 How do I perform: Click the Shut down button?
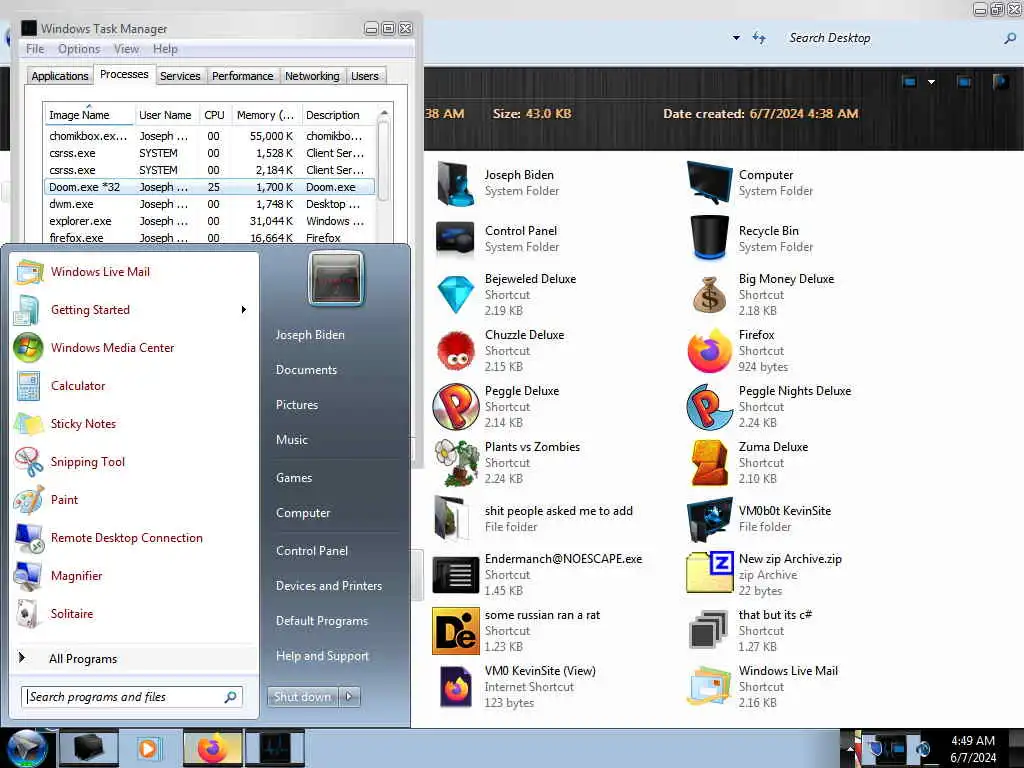(x=302, y=697)
